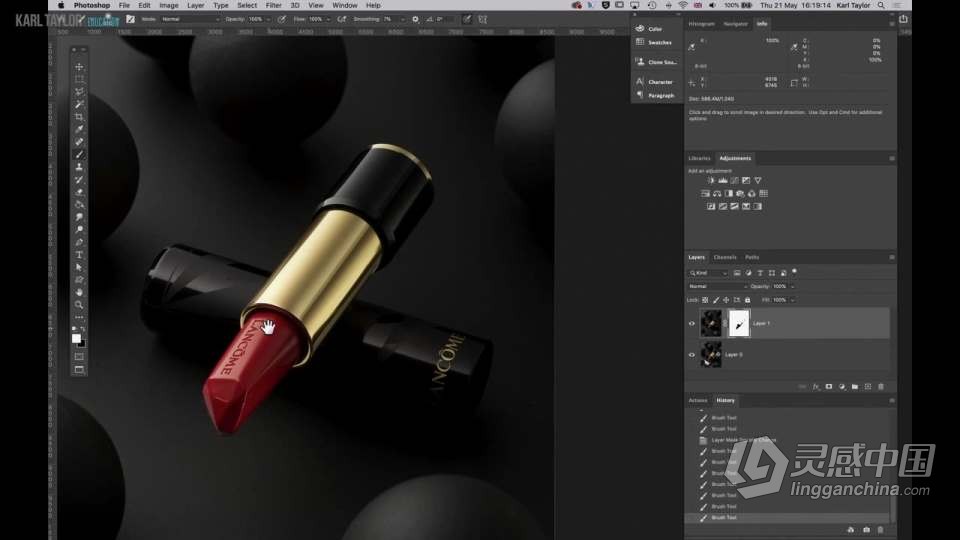Screen dimensions: 960x540
Task: Click the background color swatch
Action: 82,344
